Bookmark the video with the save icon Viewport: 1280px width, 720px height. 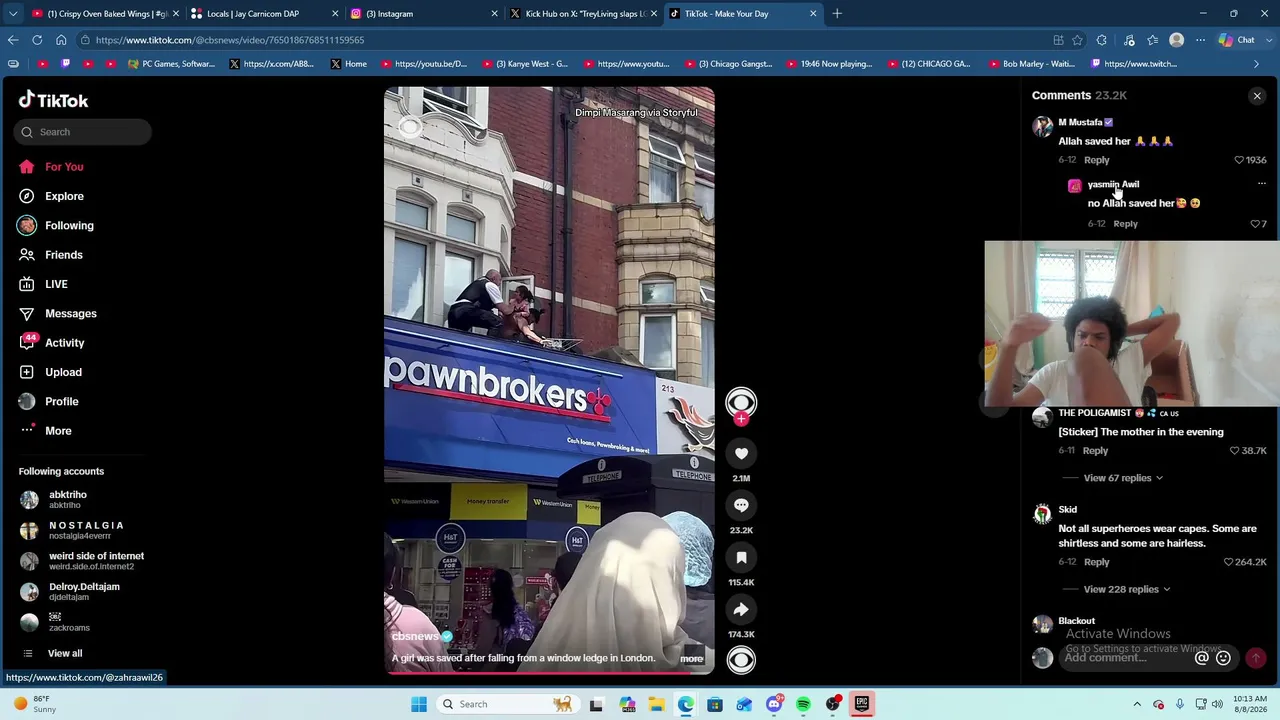coord(741,558)
